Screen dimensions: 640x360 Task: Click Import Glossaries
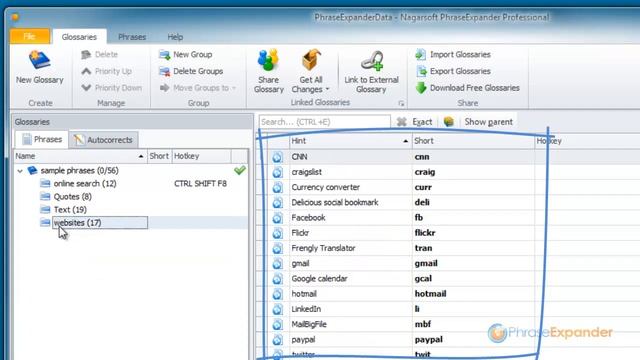[x=453, y=54]
